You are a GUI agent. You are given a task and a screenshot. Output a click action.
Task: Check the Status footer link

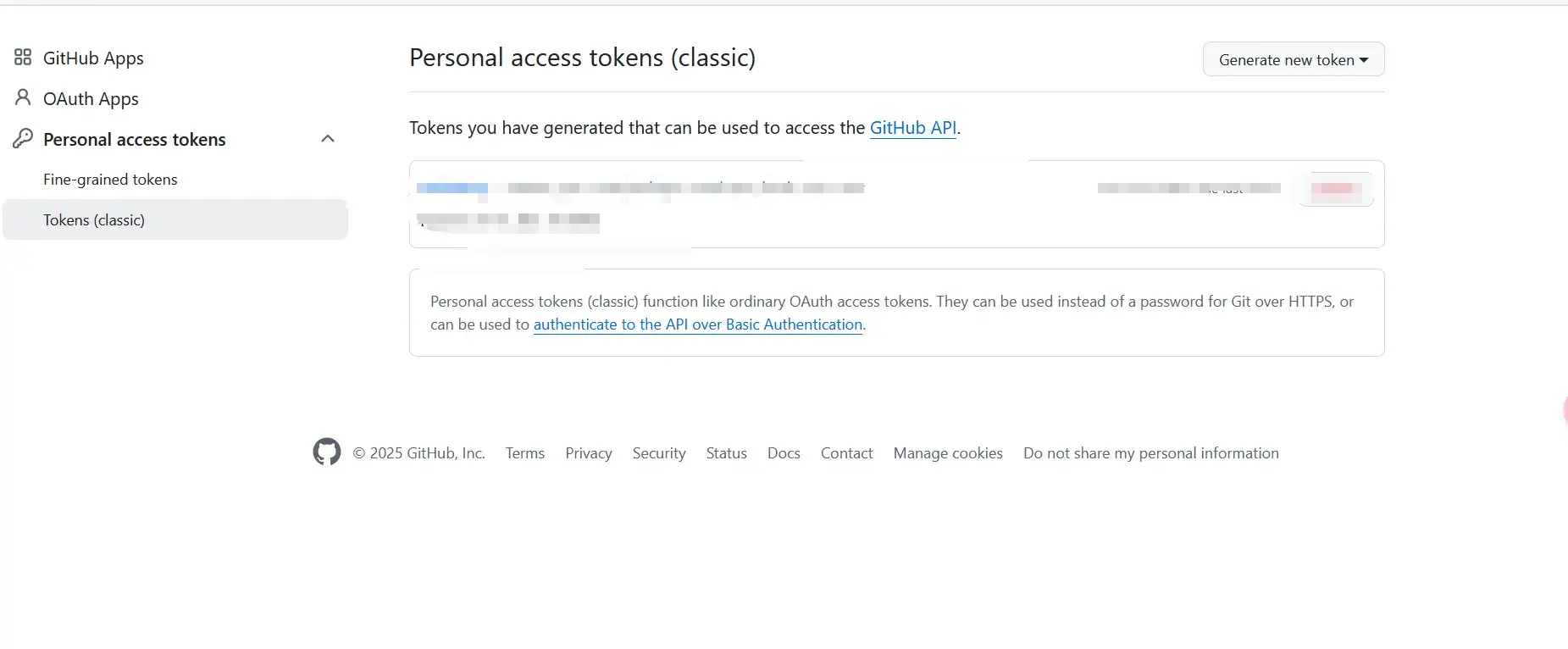tap(726, 453)
